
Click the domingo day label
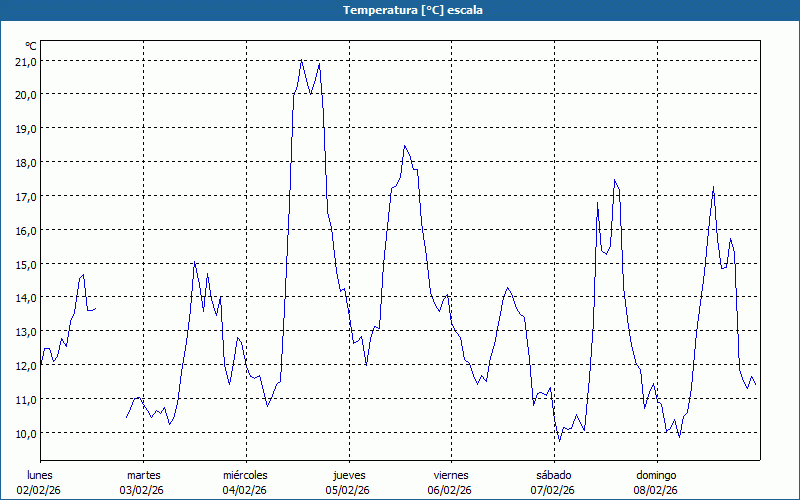(x=656, y=475)
